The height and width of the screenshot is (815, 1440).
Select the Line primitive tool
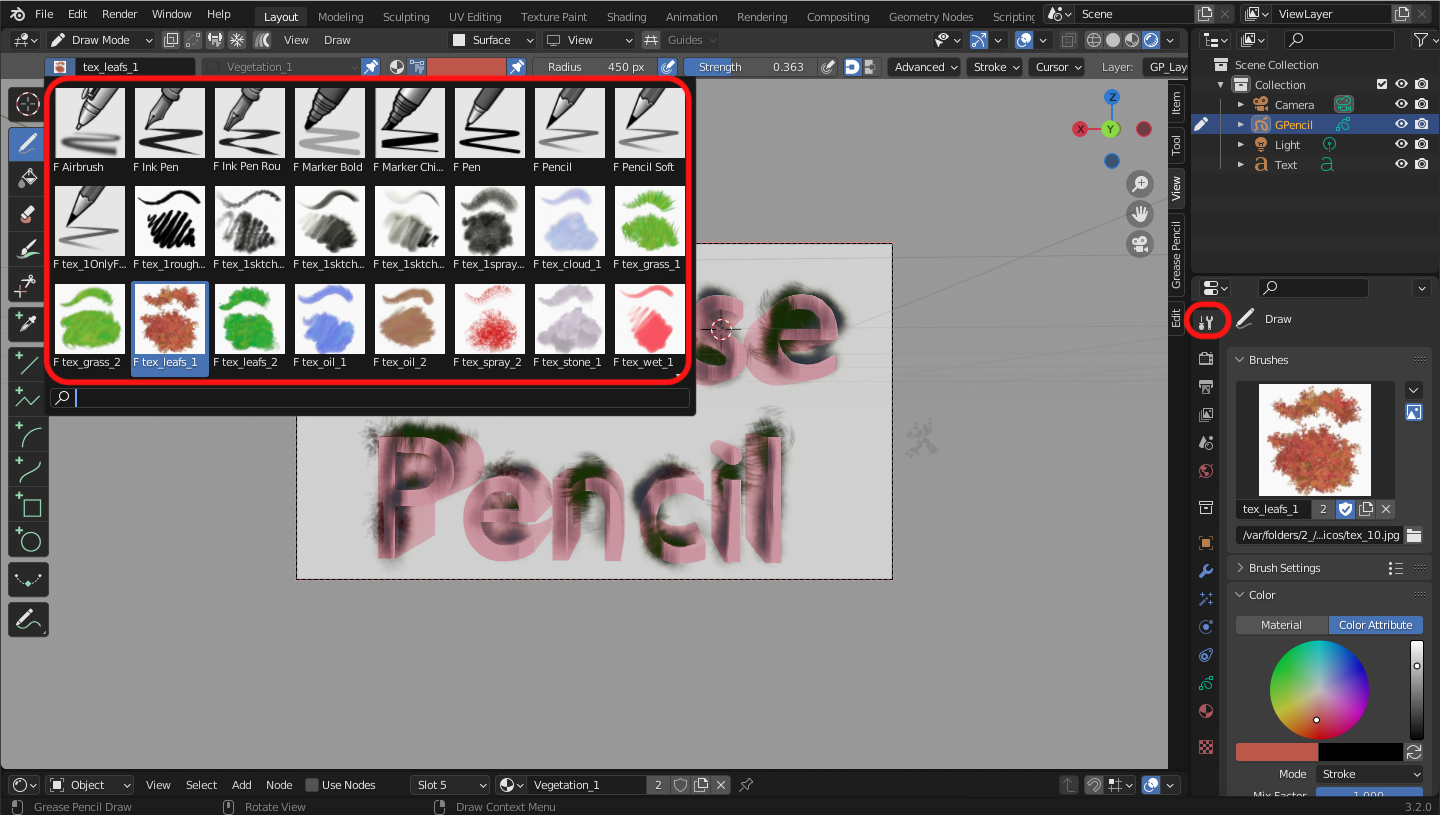click(x=28, y=364)
